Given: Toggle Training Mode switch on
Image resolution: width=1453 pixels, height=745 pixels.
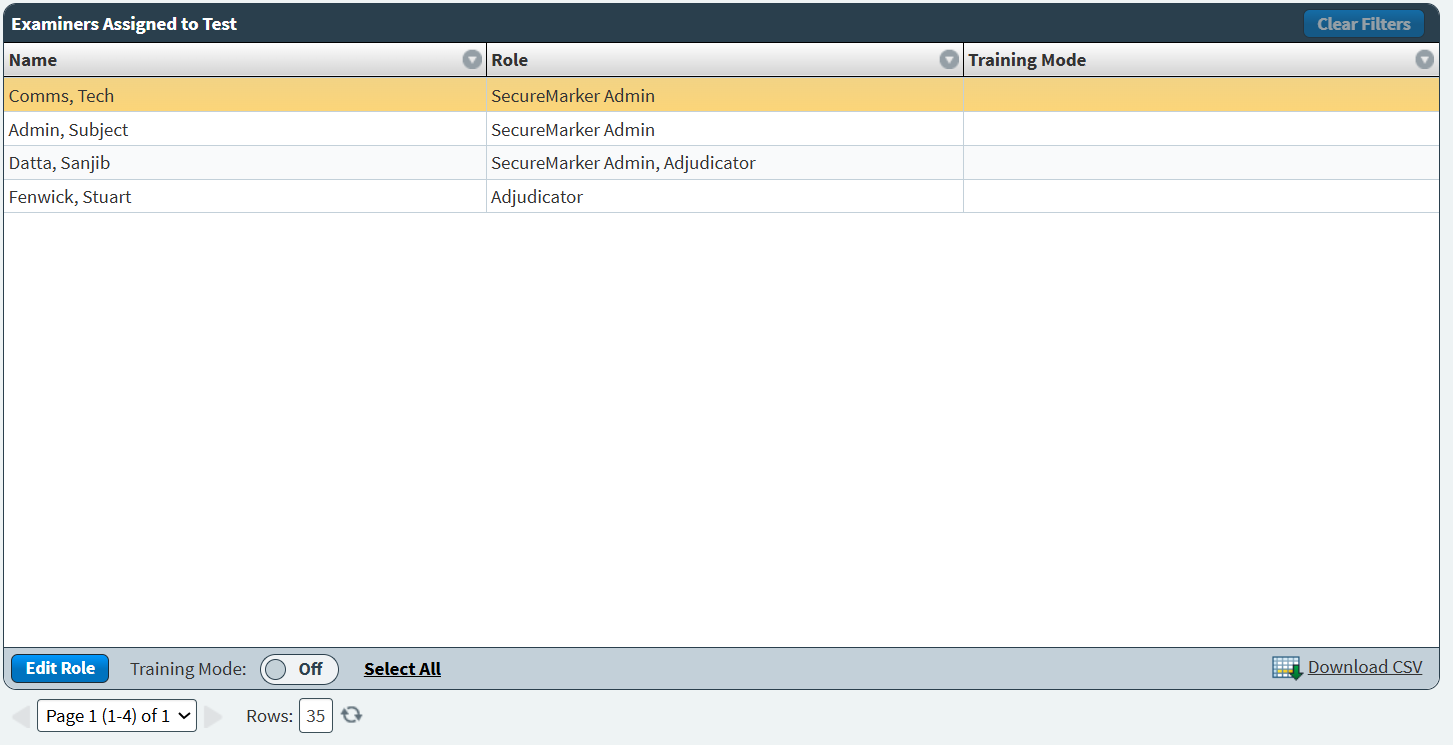Looking at the screenshot, I should (x=299, y=669).
